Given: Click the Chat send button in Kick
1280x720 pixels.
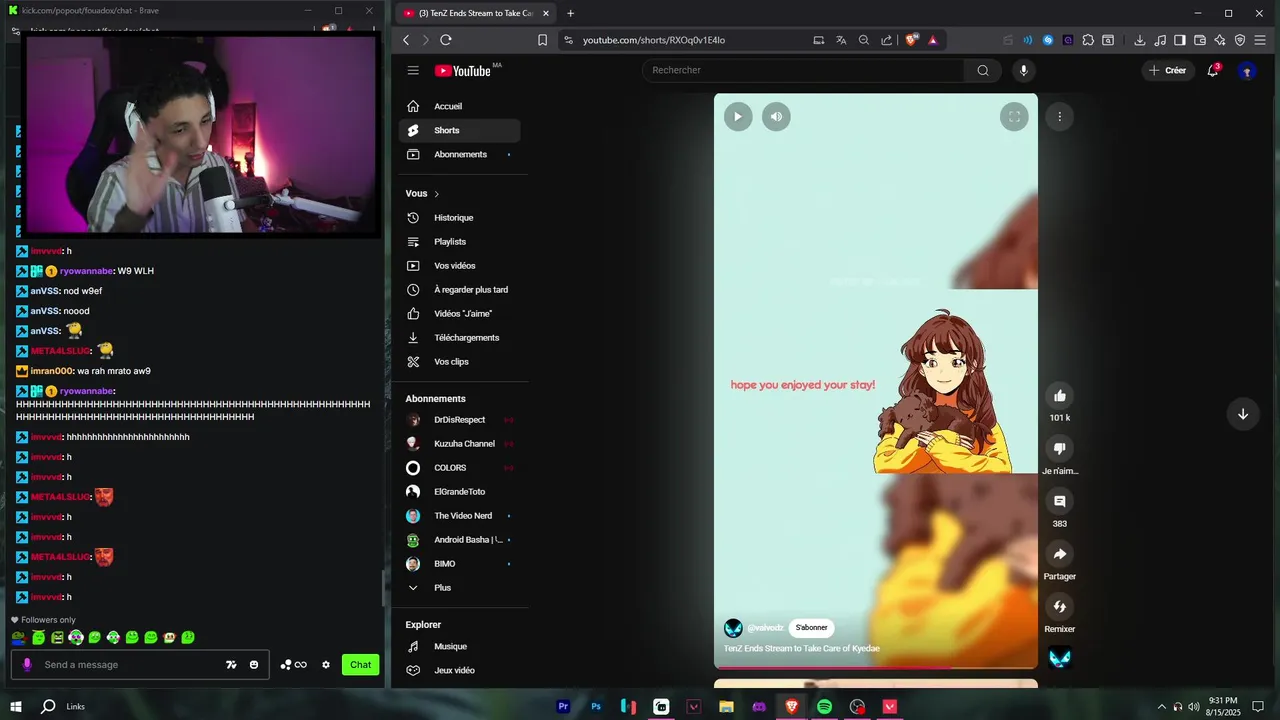Looking at the screenshot, I should tap(361, 665).
